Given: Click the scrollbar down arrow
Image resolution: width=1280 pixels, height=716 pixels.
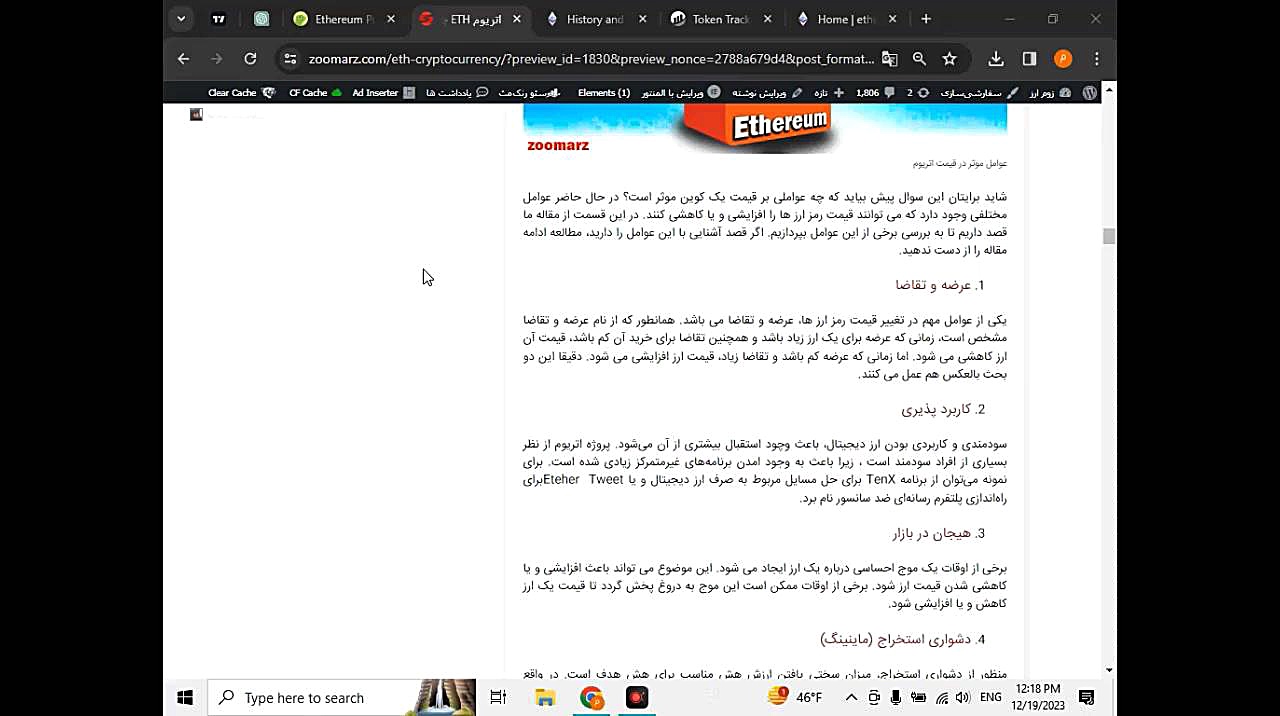Looking at the screenshot, I should coord(1108,670).
